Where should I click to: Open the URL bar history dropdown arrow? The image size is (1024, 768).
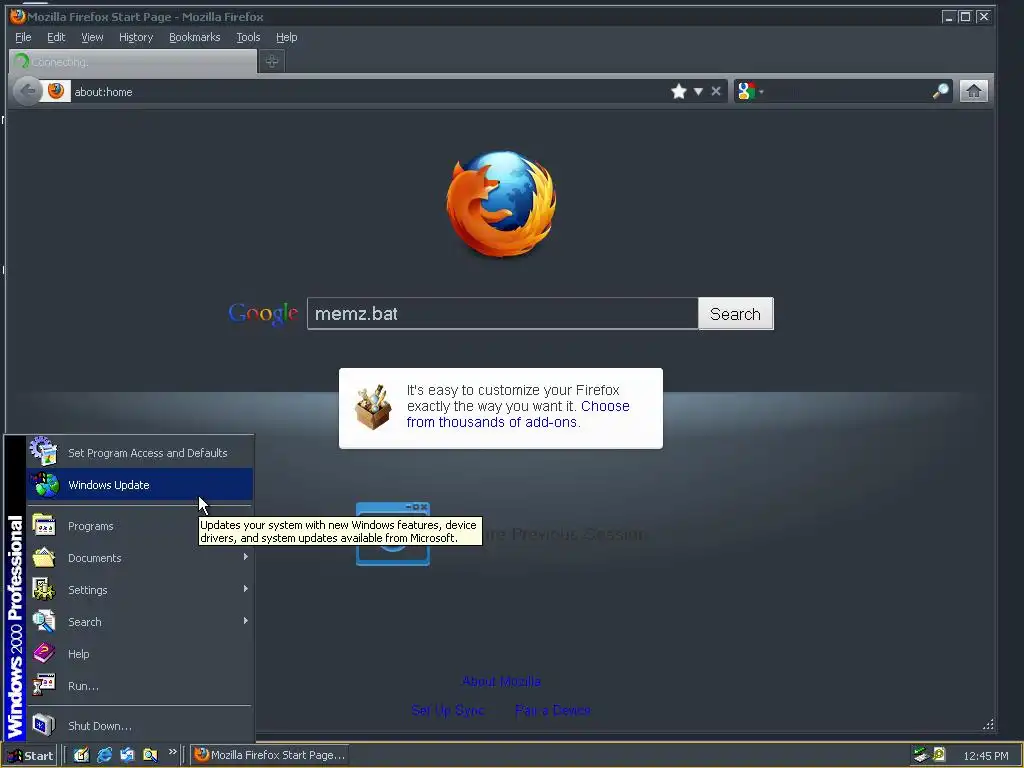tap(698, 91)
